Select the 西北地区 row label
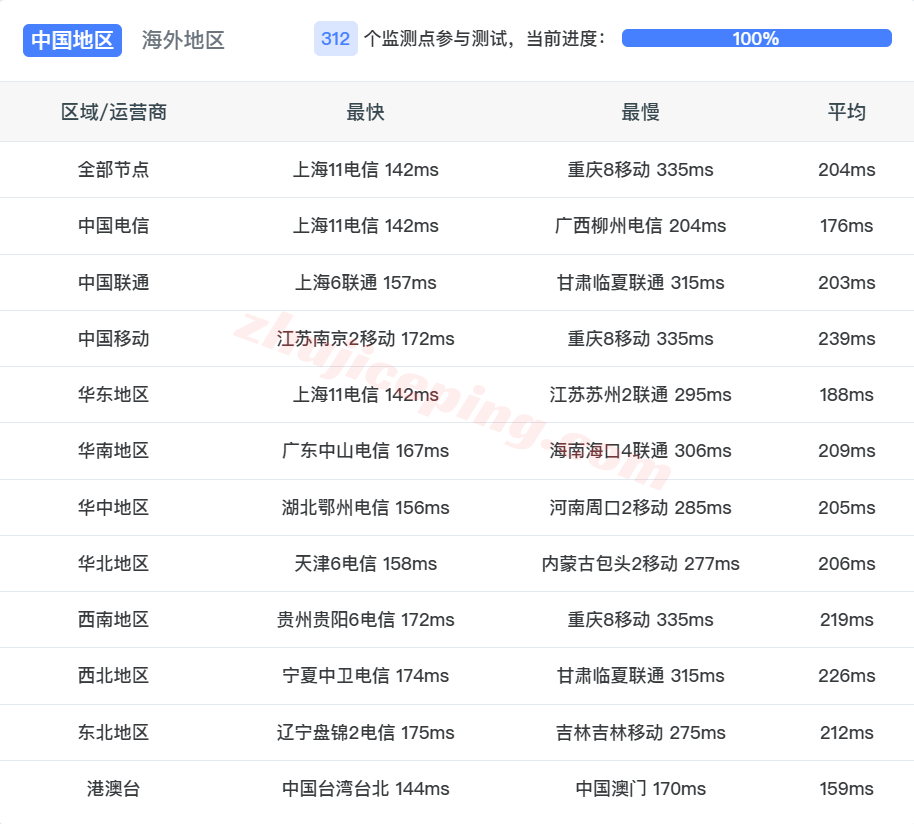 (x=114, y=675)
